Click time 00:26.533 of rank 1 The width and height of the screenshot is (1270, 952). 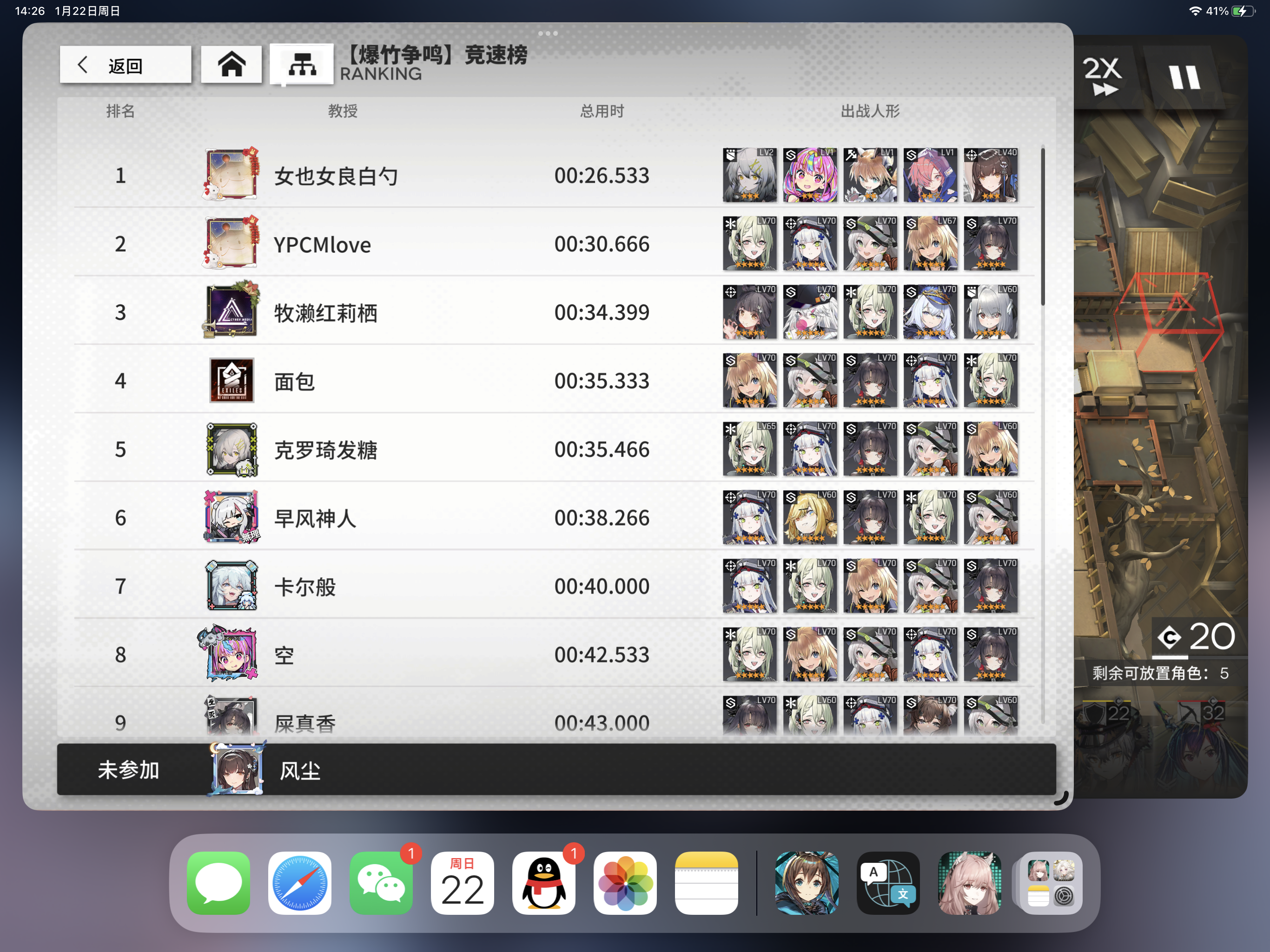pyautogui.click(x=602, y=175)
